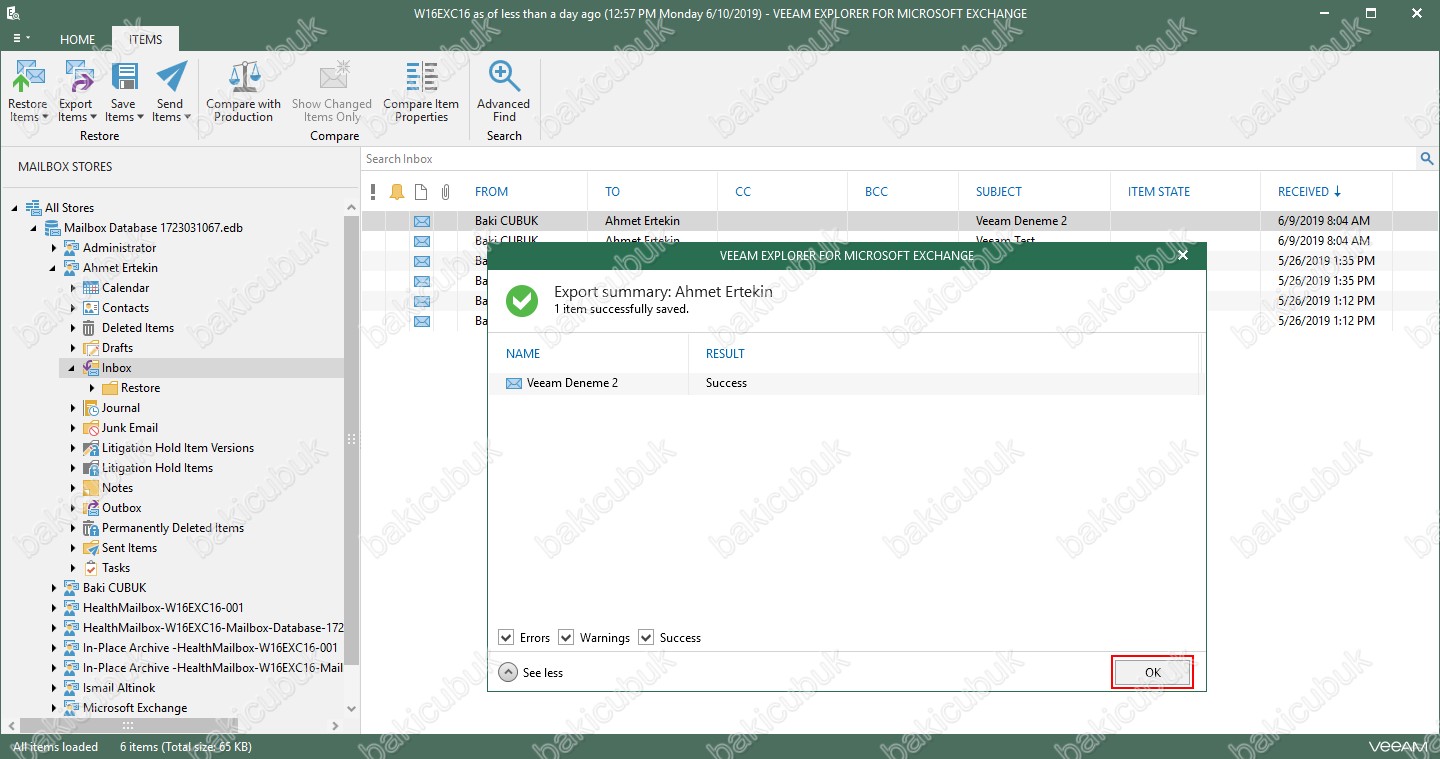
Task: Select the Sent Items folder
Action: pyautogui.click(x=129, y=548)
